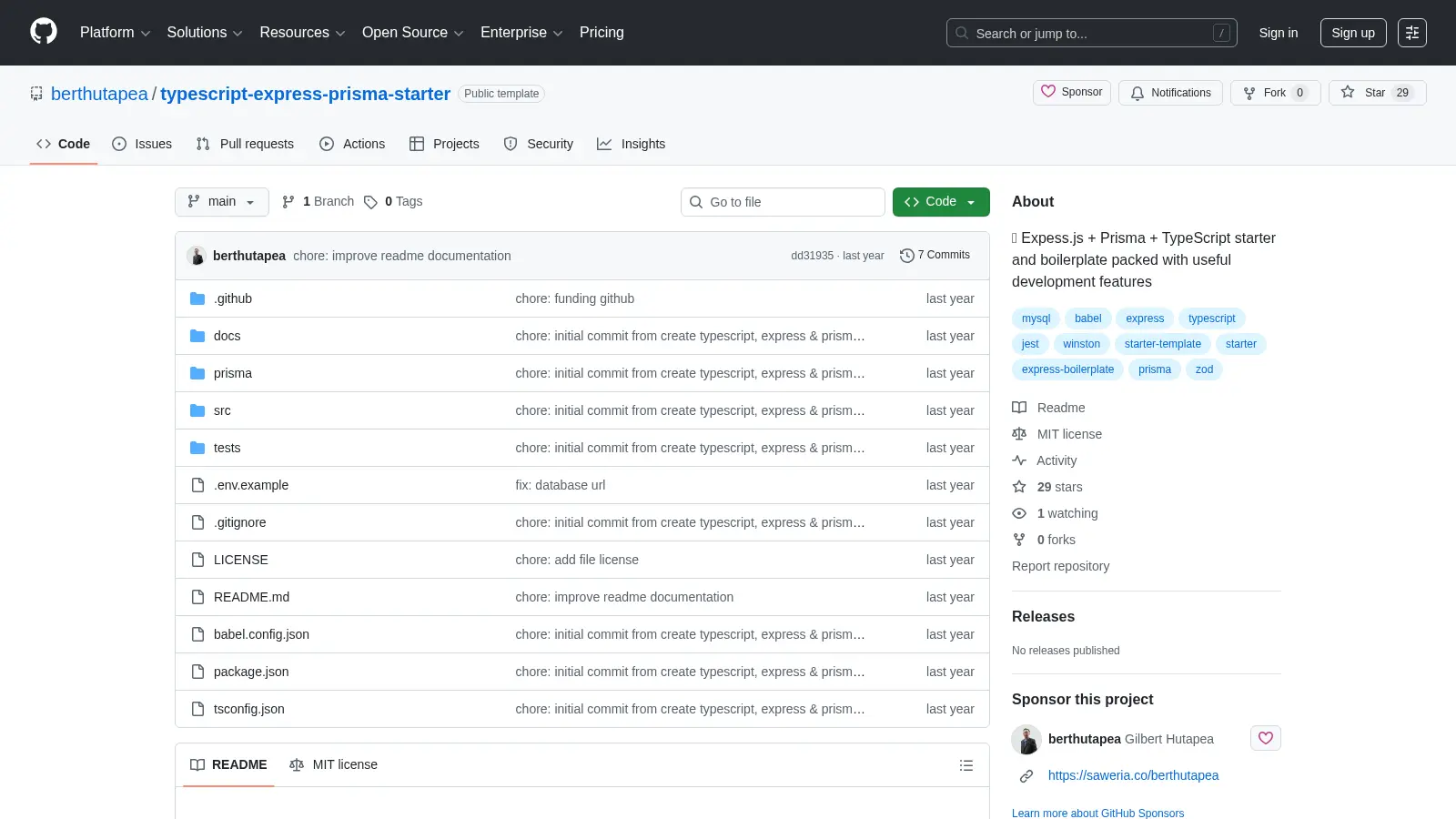Open the src folder
This screenshot has width=1456, height=819.
pyautogui.click(x=222, y=410)
